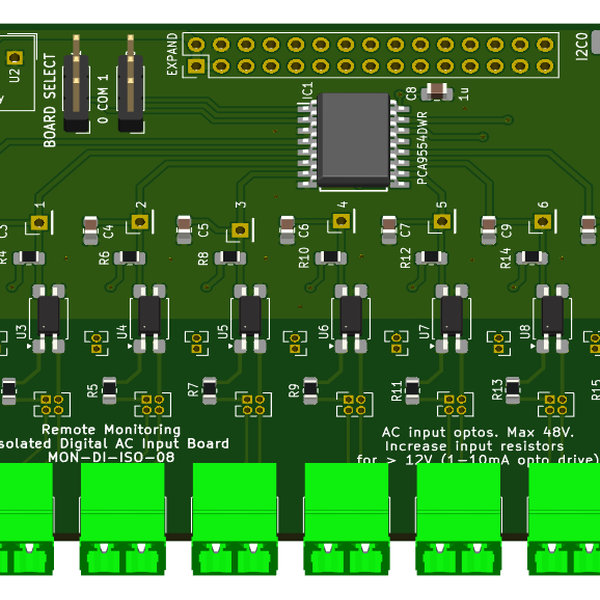Click the 'AC input optos. Max 48V.' note
This screenshot has width=600, height=600.
478,432
